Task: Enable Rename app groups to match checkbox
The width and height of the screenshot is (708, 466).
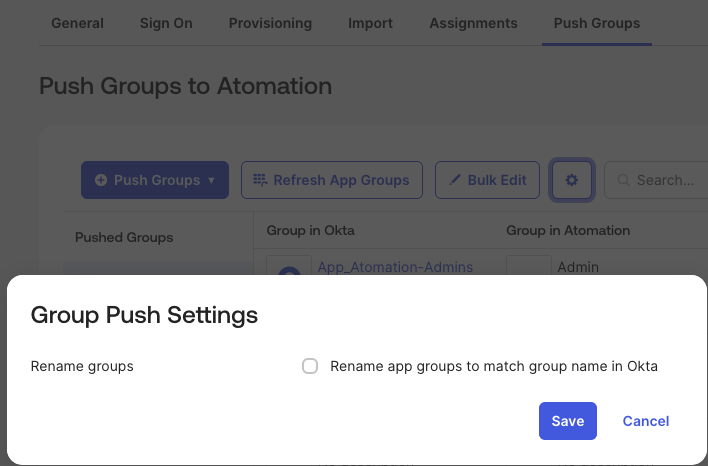Action: coord(310,366)
